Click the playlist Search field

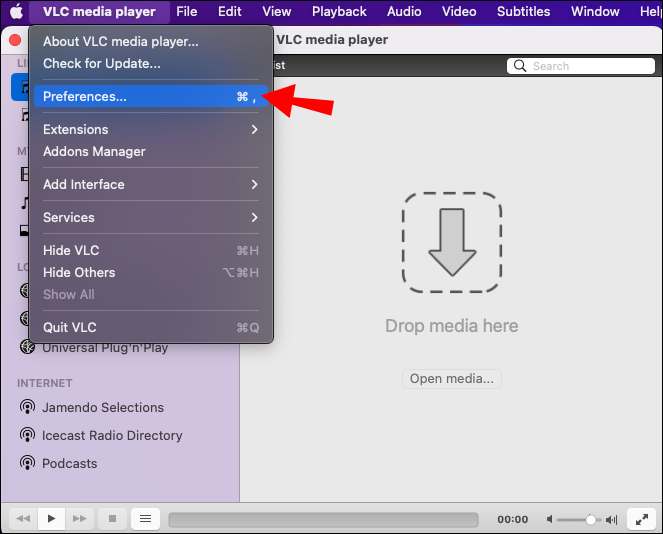pyautogui.click(x=581, y=66)
